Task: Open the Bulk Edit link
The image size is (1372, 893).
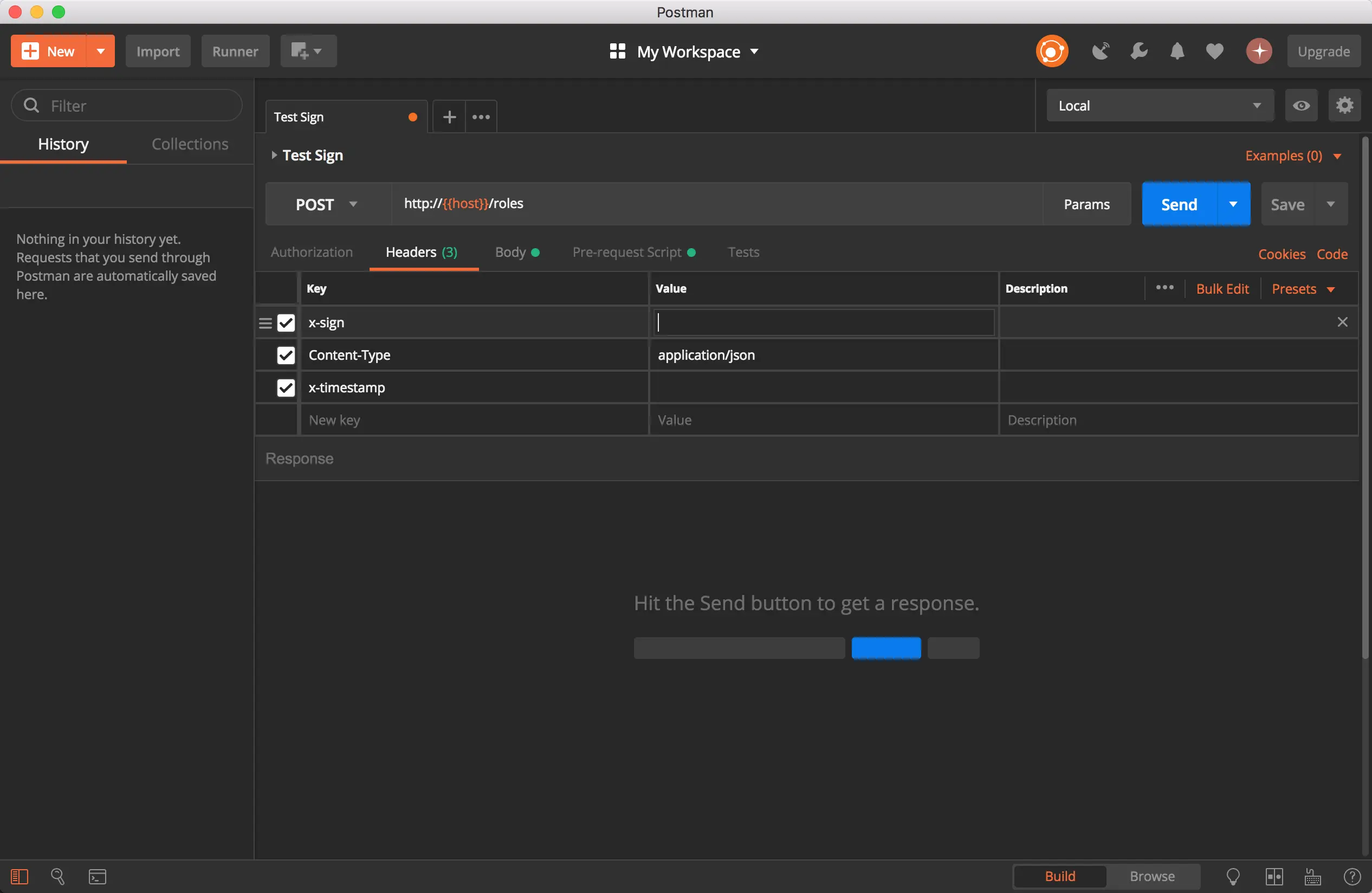Action: 1222,289
